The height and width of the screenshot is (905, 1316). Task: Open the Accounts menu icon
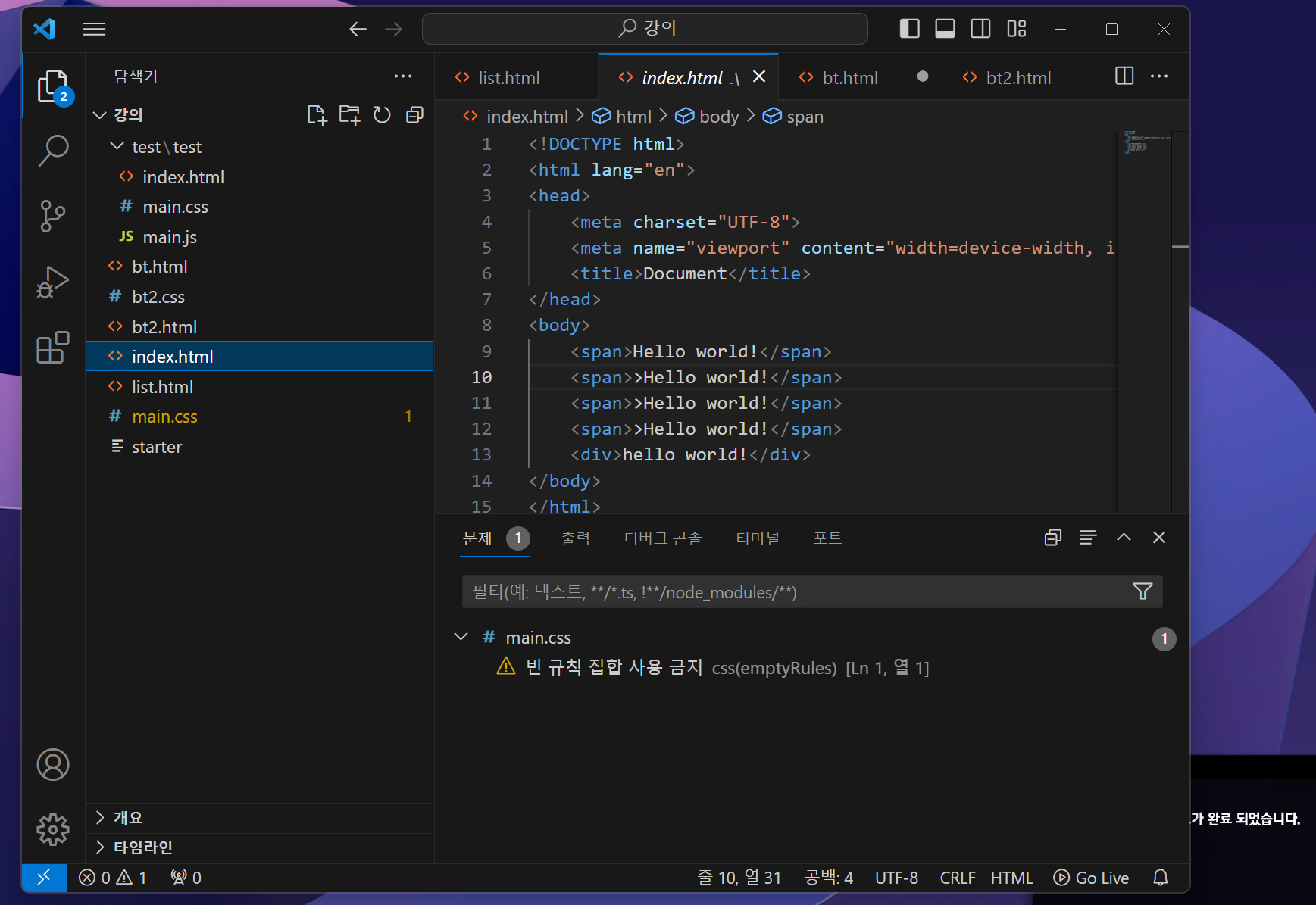(x=53, y=764)
